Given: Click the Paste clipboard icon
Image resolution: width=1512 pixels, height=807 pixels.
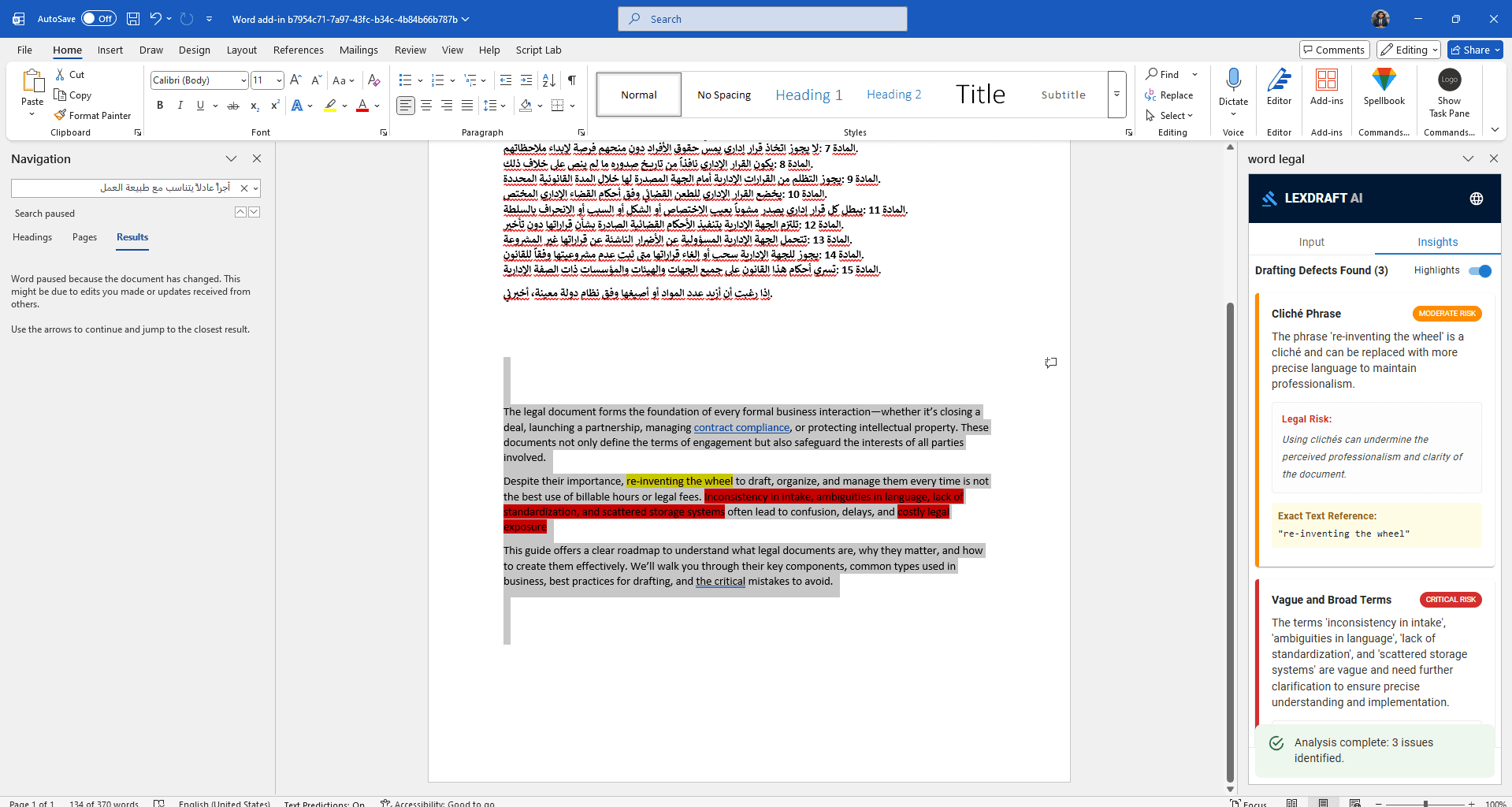Looking at the screenshot, I should click(32, 82).
